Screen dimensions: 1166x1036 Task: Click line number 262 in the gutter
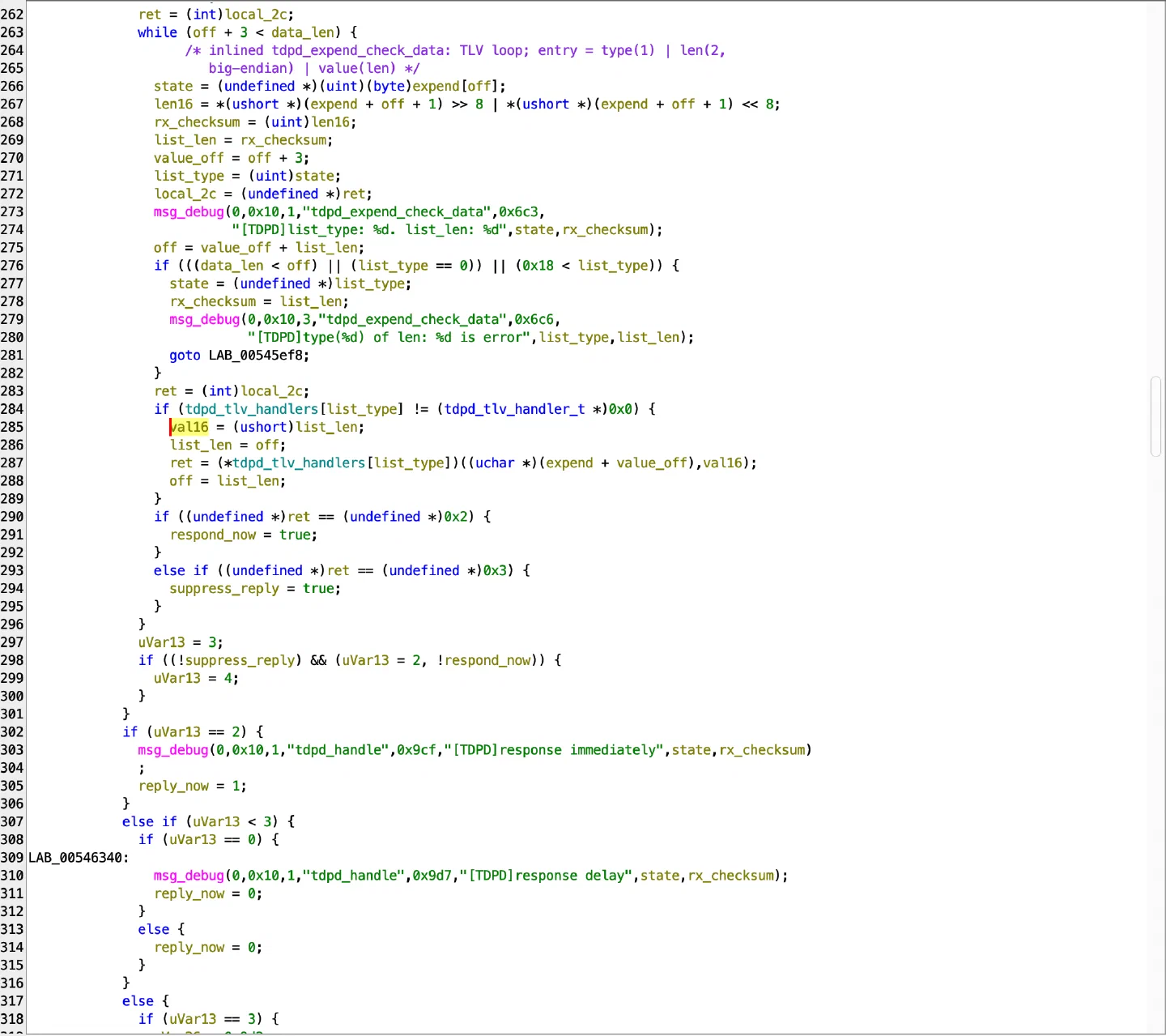pos(12,15)
